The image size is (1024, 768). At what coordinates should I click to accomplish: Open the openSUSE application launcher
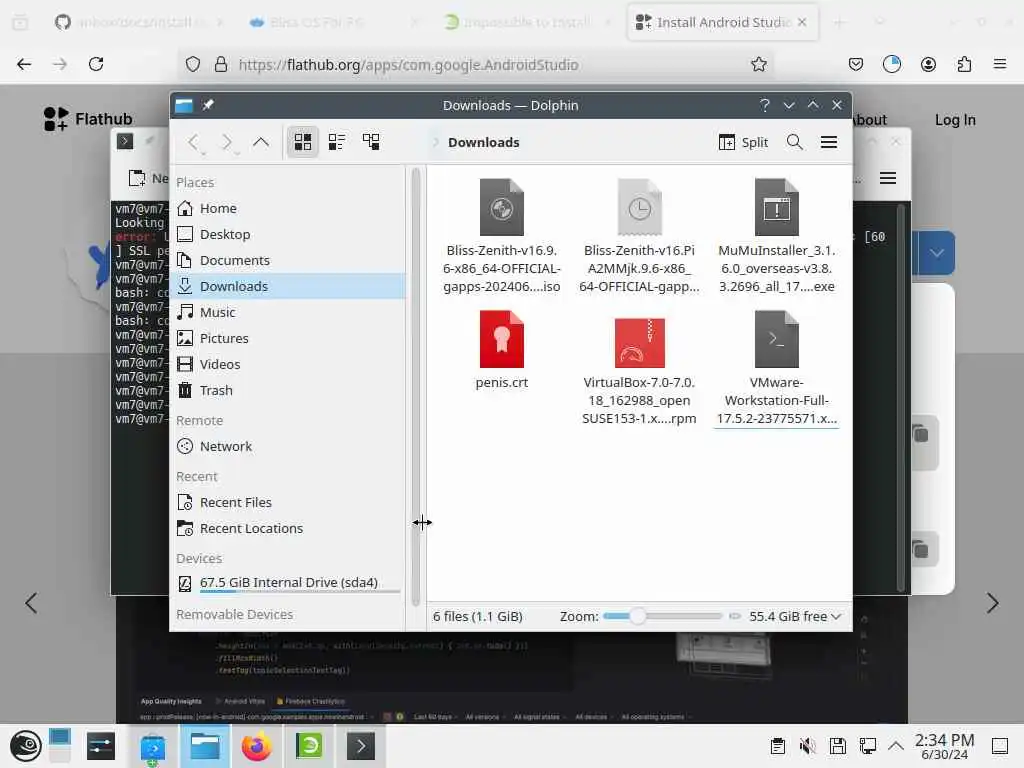(25, 746)
